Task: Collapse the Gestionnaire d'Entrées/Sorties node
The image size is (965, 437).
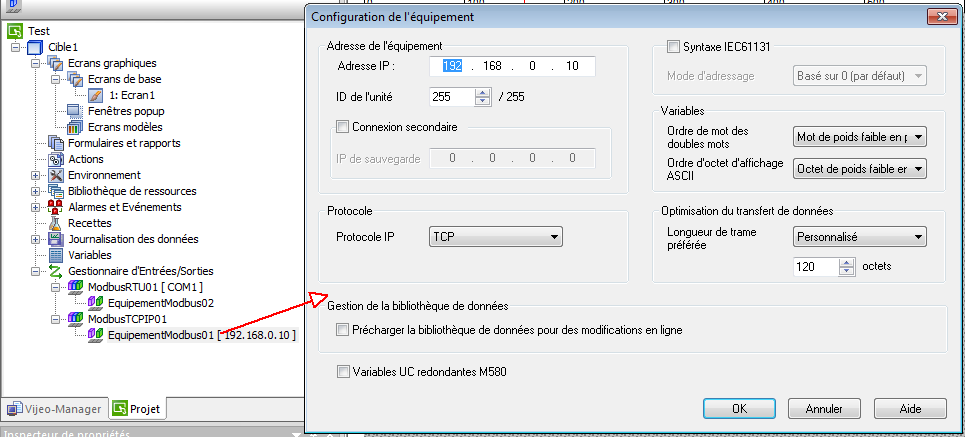Action: tap(35, 271)
